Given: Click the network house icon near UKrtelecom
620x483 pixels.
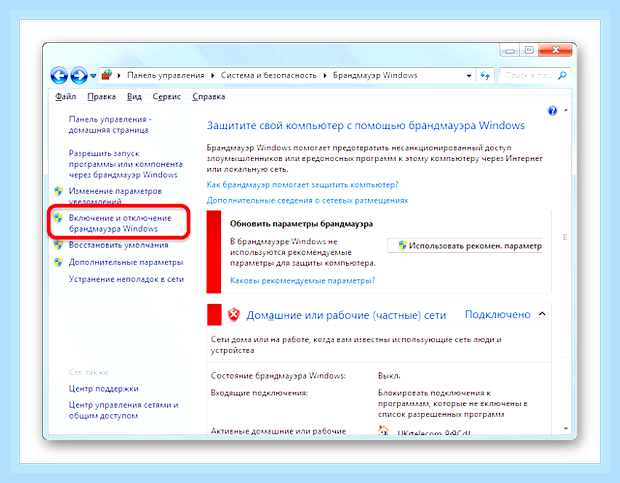Looking at the screenshot, I should pos(383,430).
